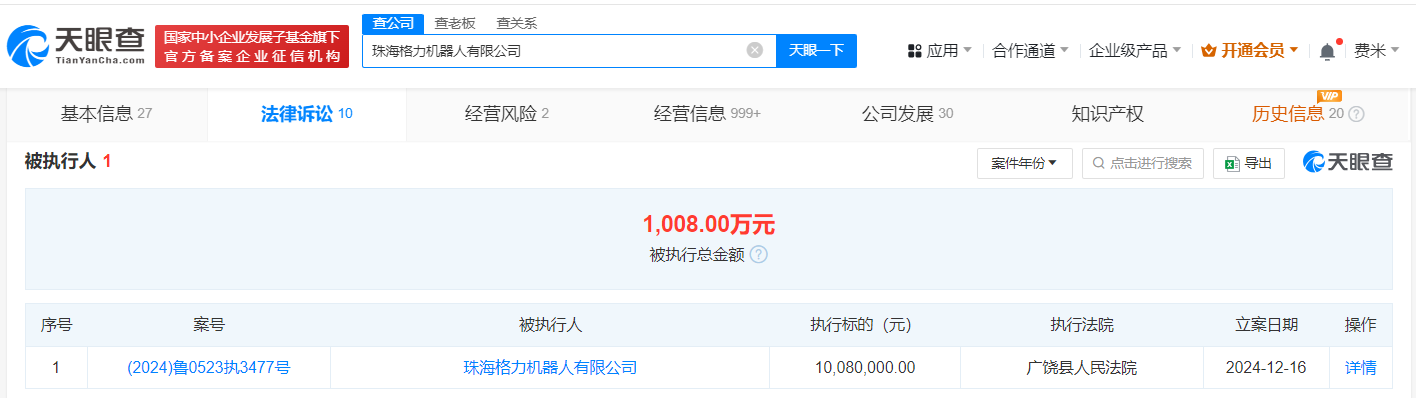Open case link (2024)鲁0523执3477号
The image size is (1416, 398).
click(x=209, y=368)
